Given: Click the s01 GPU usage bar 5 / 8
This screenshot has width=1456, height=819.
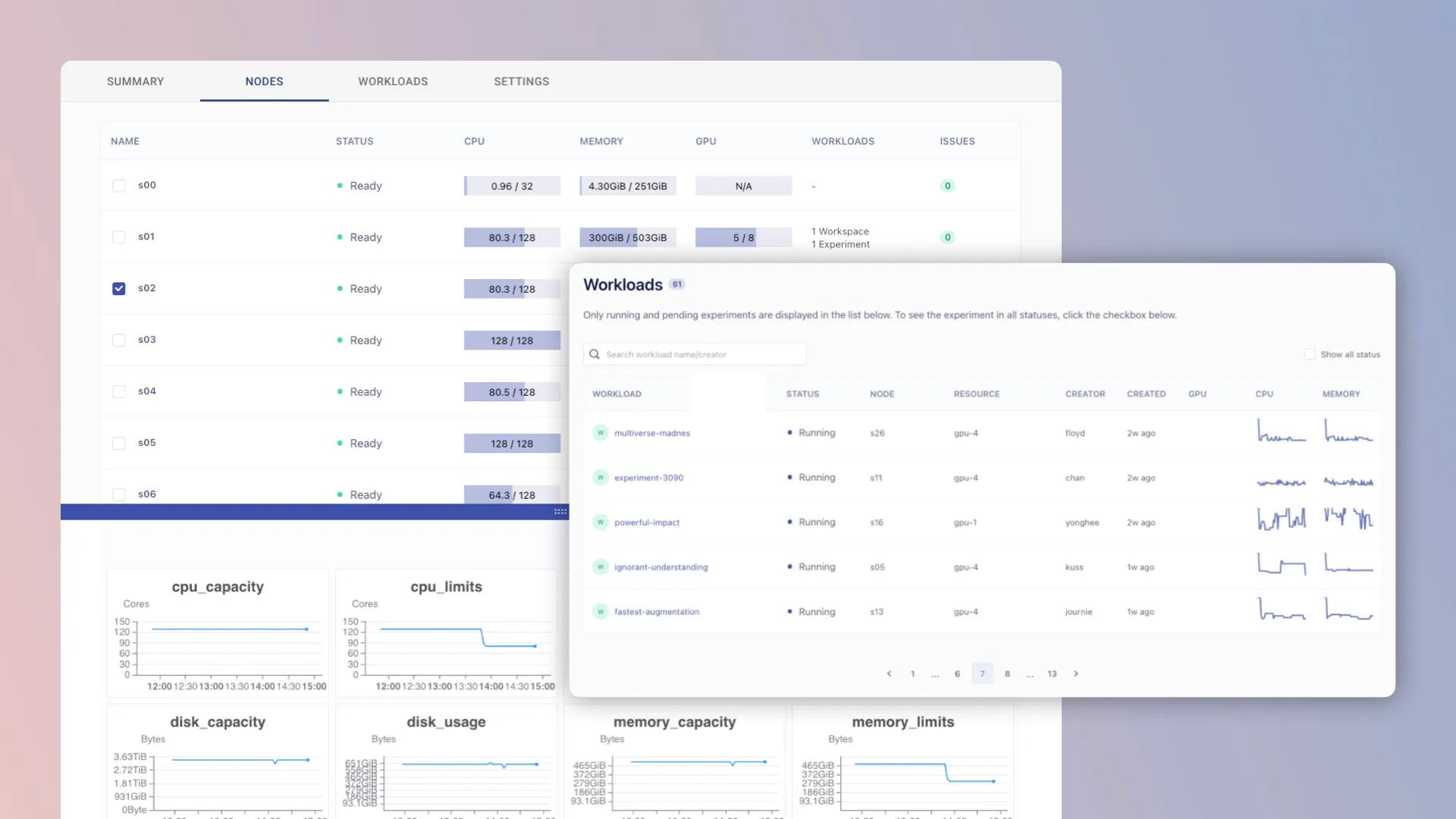Looking at the screenshot, I should [743, 237].
